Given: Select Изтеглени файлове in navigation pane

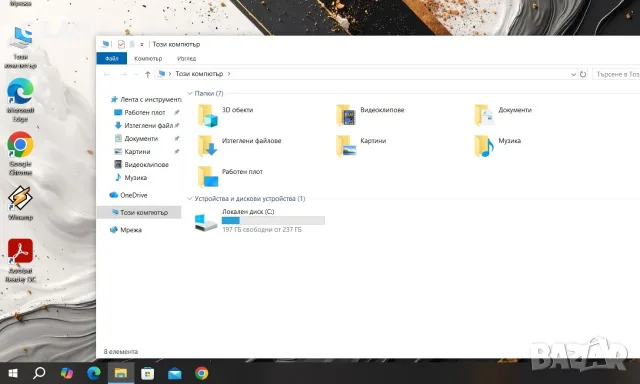Looking at the screenshot, I should coord(144,126).
